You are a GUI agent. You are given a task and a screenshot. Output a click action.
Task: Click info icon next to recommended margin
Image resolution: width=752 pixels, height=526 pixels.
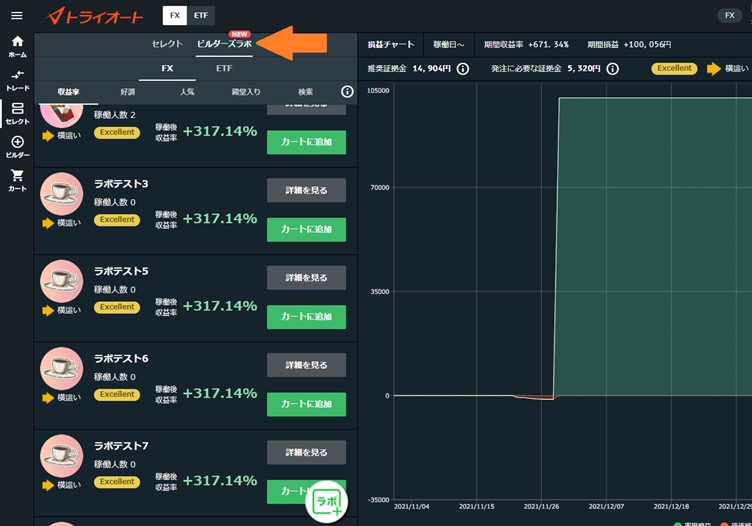[x=463, y=69]
